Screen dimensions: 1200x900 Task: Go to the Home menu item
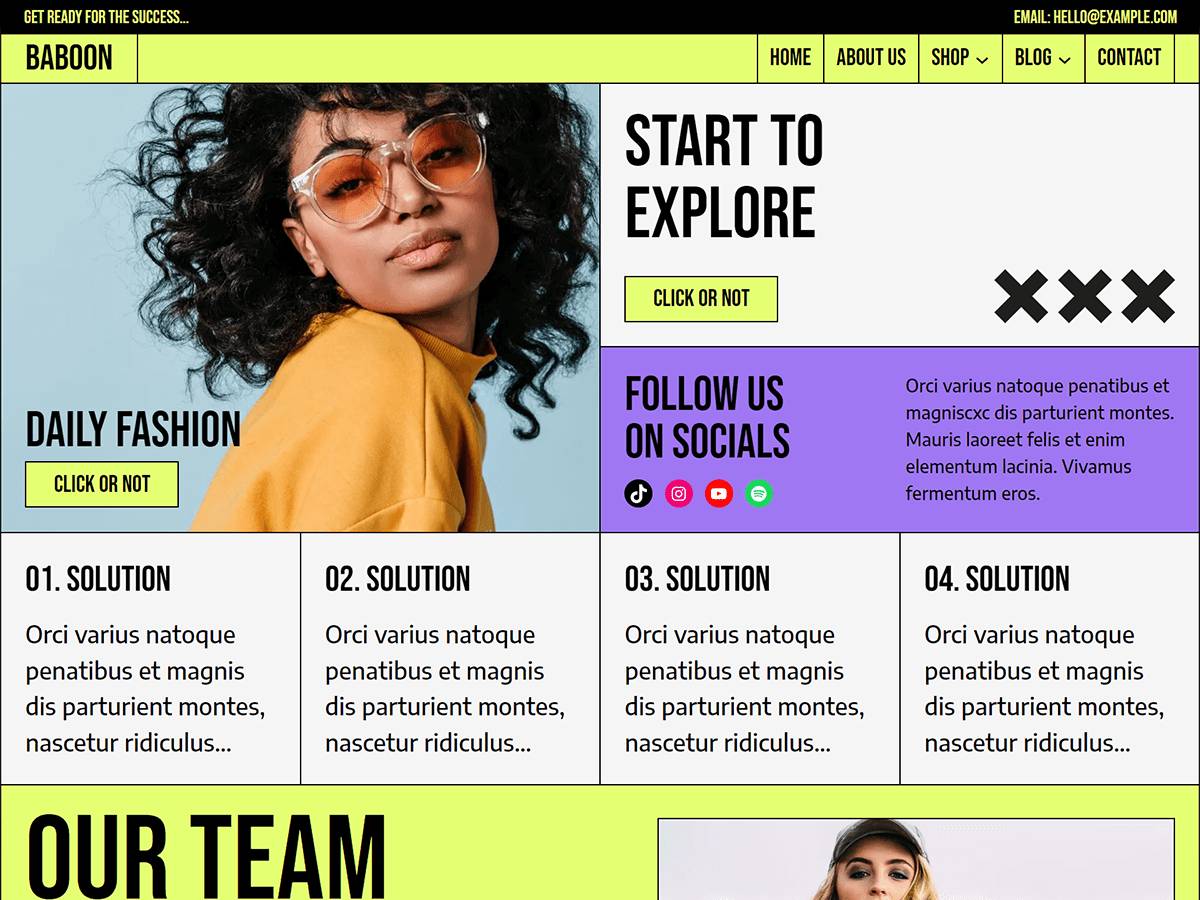pyautogui.click(x=790, y=58)
